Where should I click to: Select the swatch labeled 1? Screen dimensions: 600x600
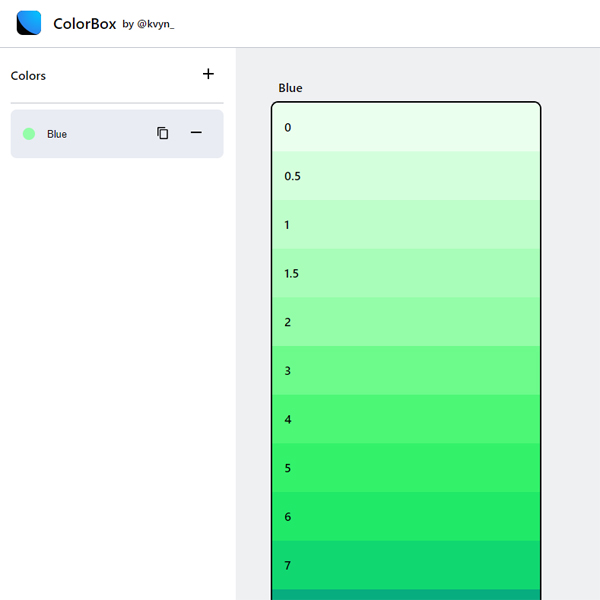[406, 225]
